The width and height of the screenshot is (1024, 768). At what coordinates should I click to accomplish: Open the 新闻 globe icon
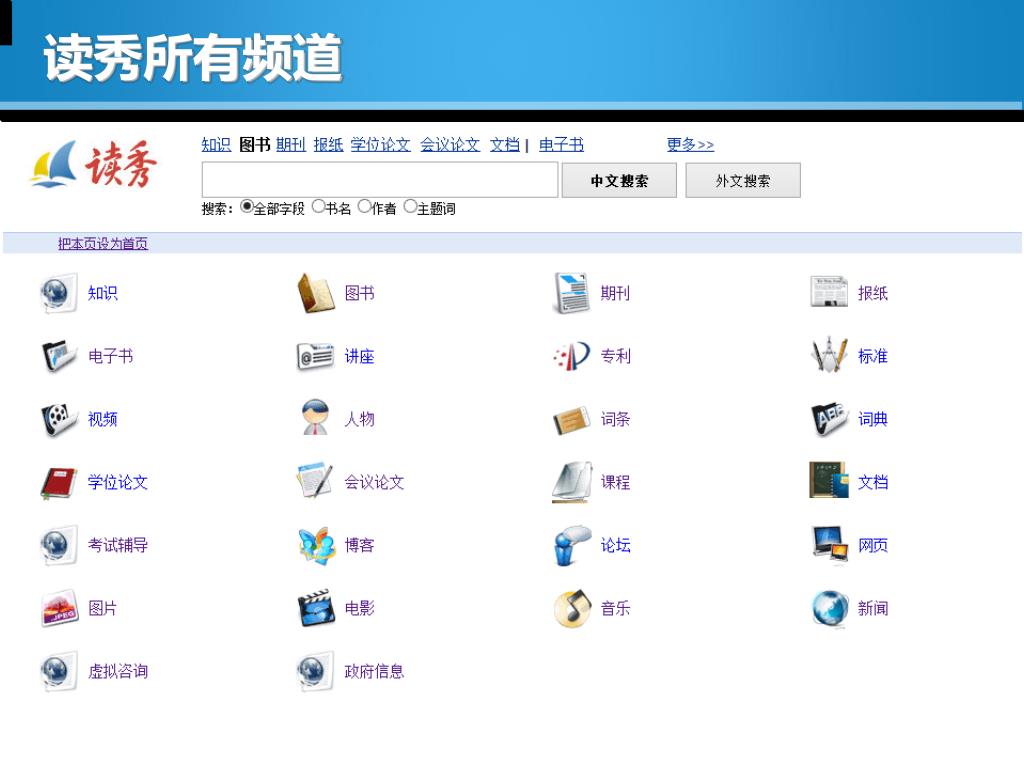829,609
